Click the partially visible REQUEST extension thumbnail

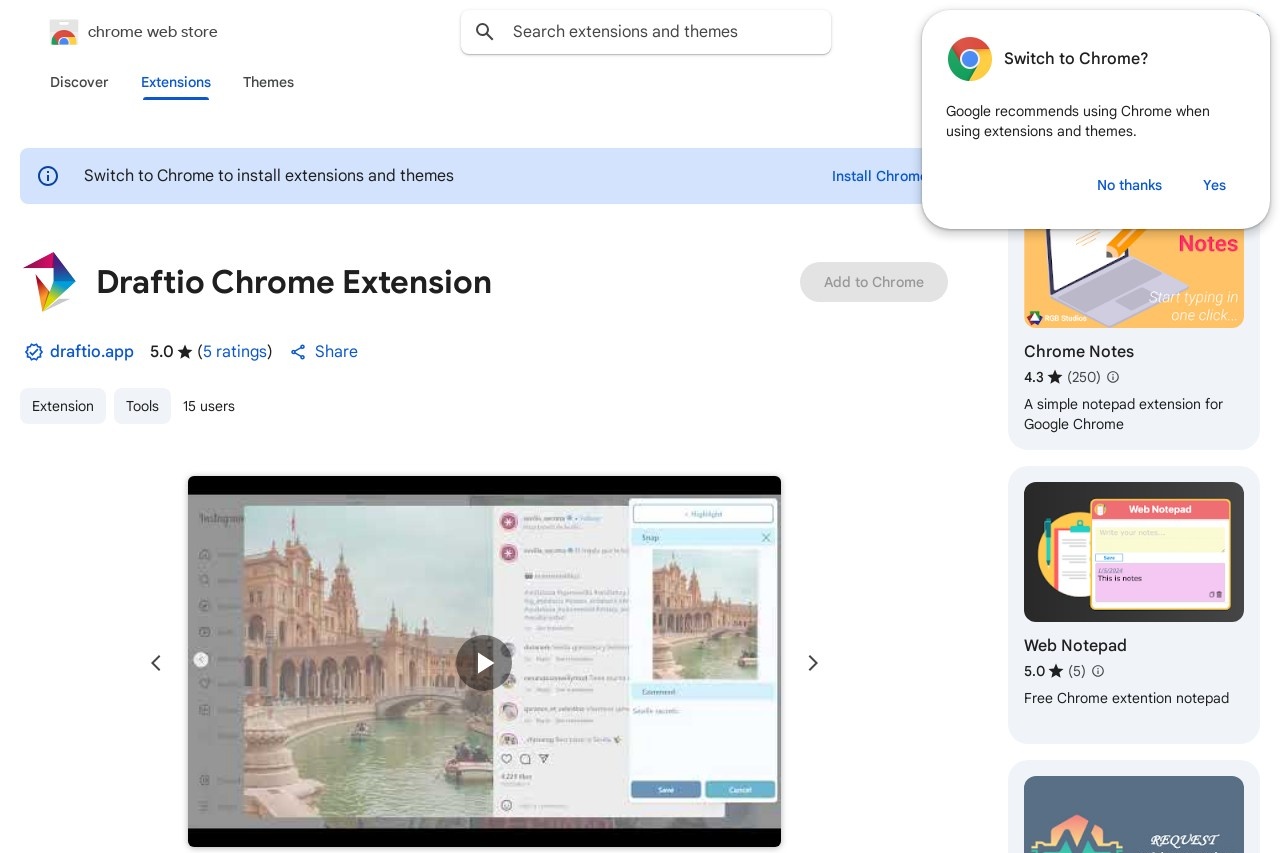1134,814
